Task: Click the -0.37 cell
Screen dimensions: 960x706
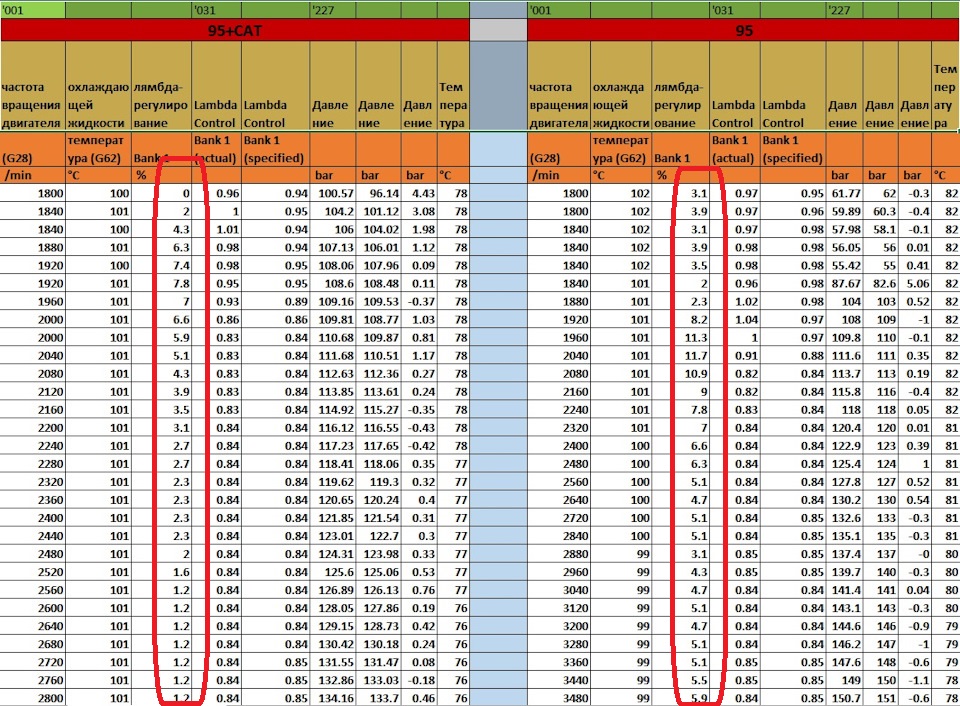Action: coord(419,301)
